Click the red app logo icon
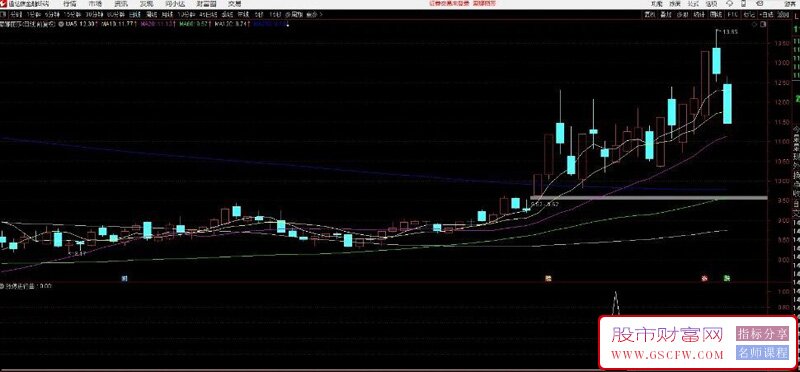Screen dimensions: 800x372 4,4
